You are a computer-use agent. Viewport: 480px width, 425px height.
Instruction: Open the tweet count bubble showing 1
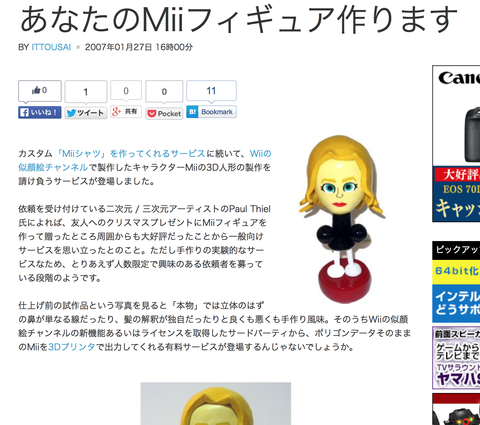(86, 91)
